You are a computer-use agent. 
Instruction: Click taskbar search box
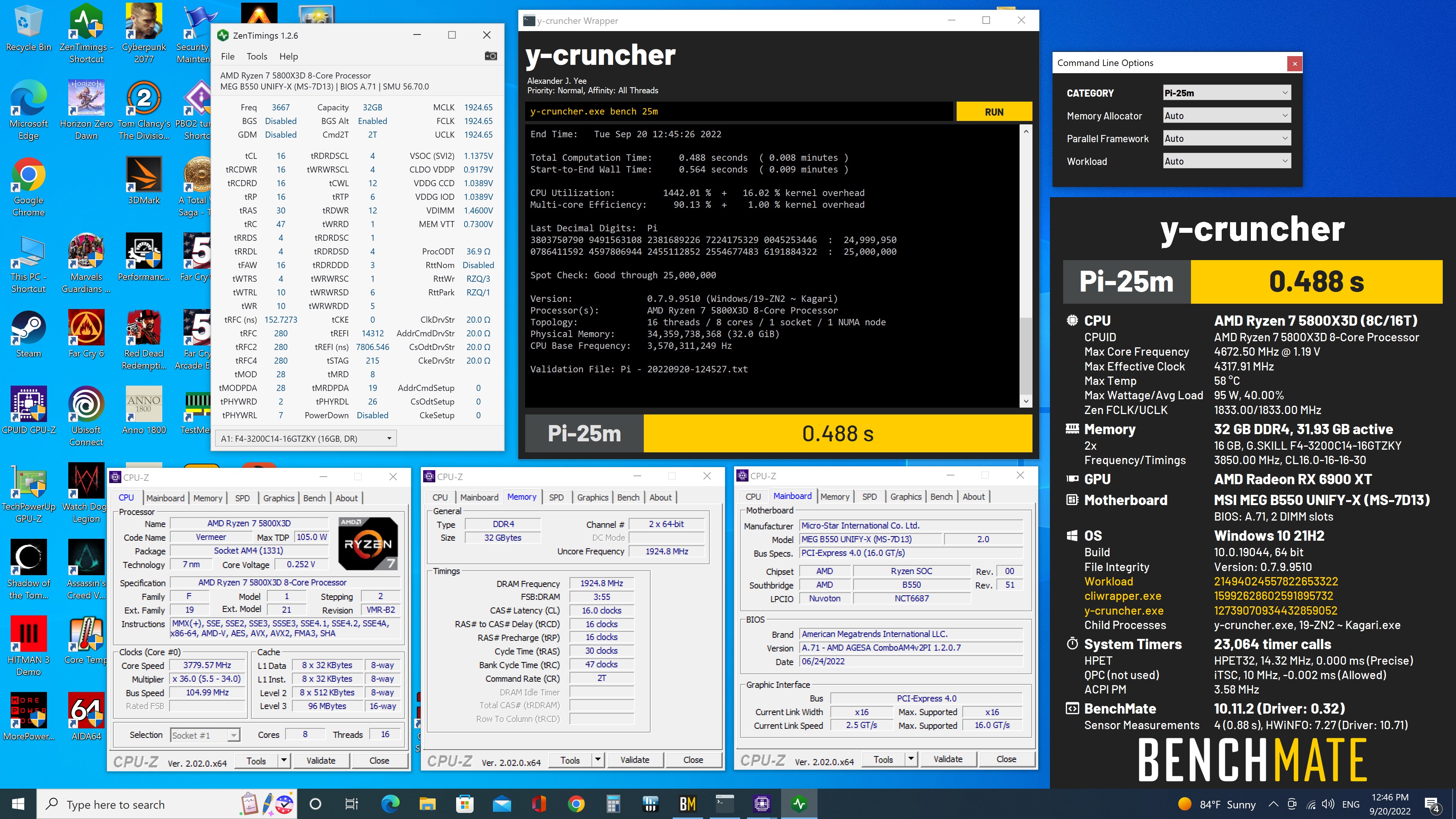pyautogui.click(x=167, y=804)
